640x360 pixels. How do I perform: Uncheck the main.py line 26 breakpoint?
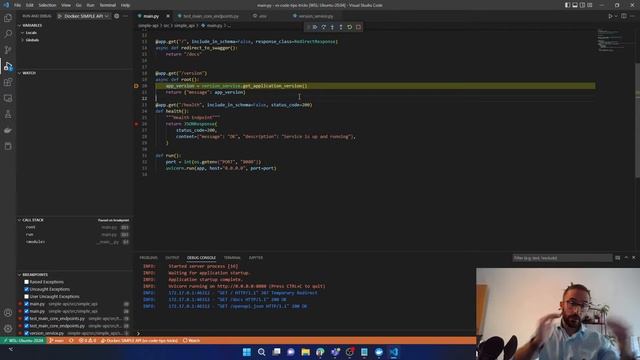click(x=27, y=311)
